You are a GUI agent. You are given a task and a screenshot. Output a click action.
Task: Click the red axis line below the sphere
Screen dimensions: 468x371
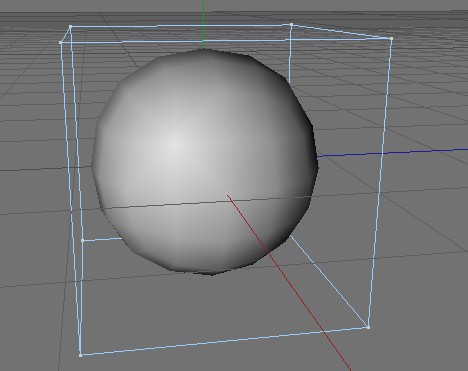(289, 283)
